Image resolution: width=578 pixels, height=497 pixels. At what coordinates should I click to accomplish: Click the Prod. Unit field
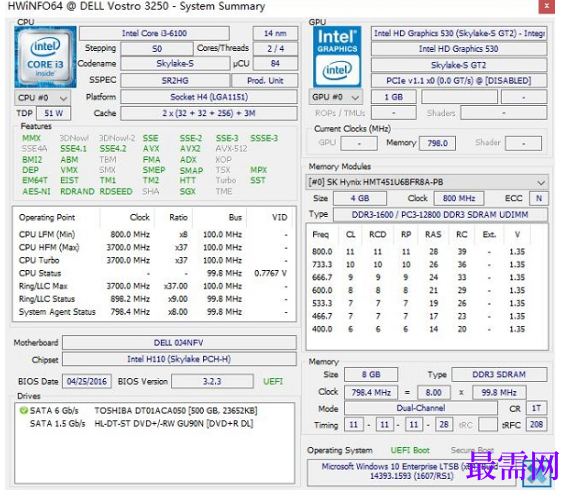tap(265, 81)
